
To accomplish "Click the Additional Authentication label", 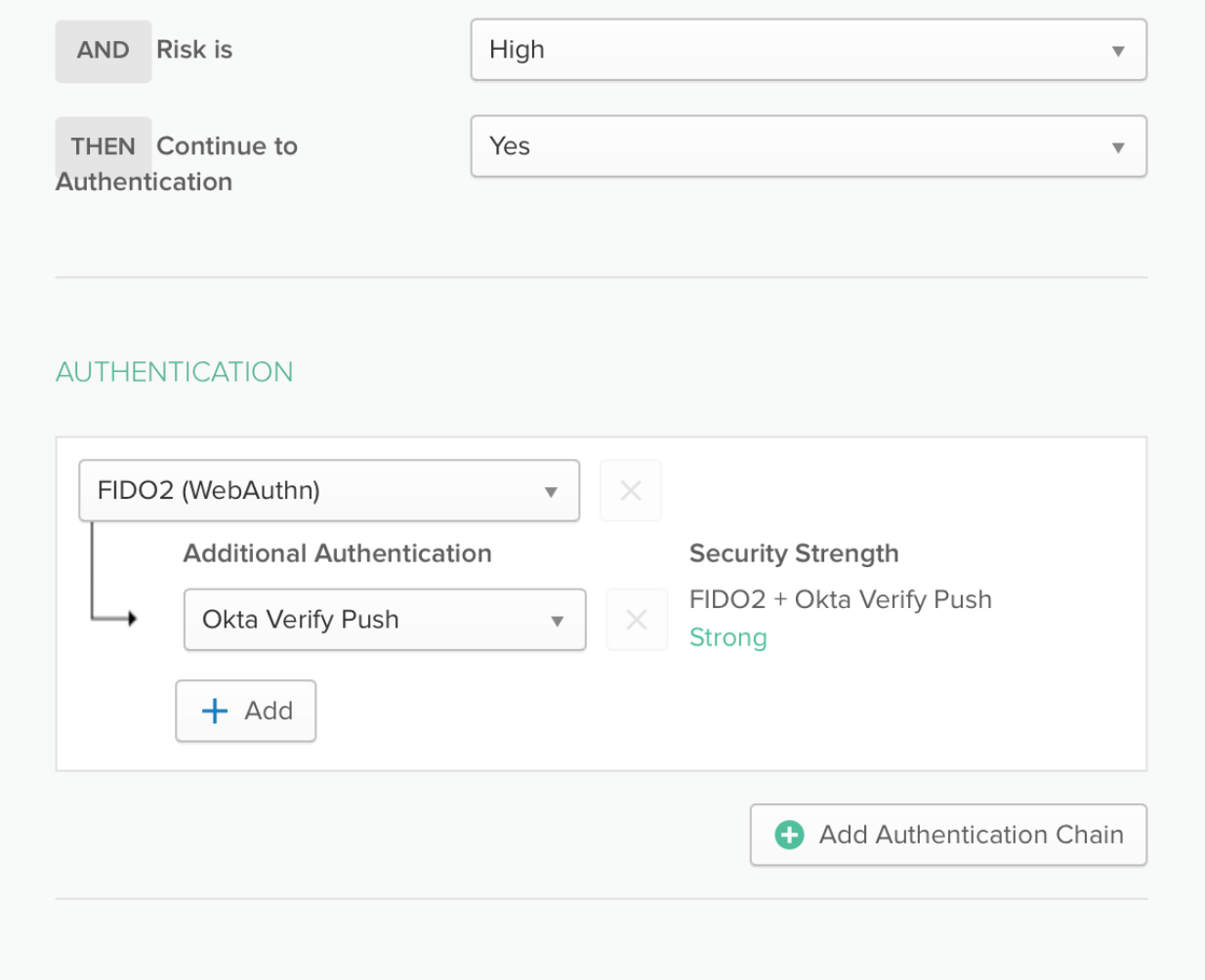I will (x=337, y=553).
